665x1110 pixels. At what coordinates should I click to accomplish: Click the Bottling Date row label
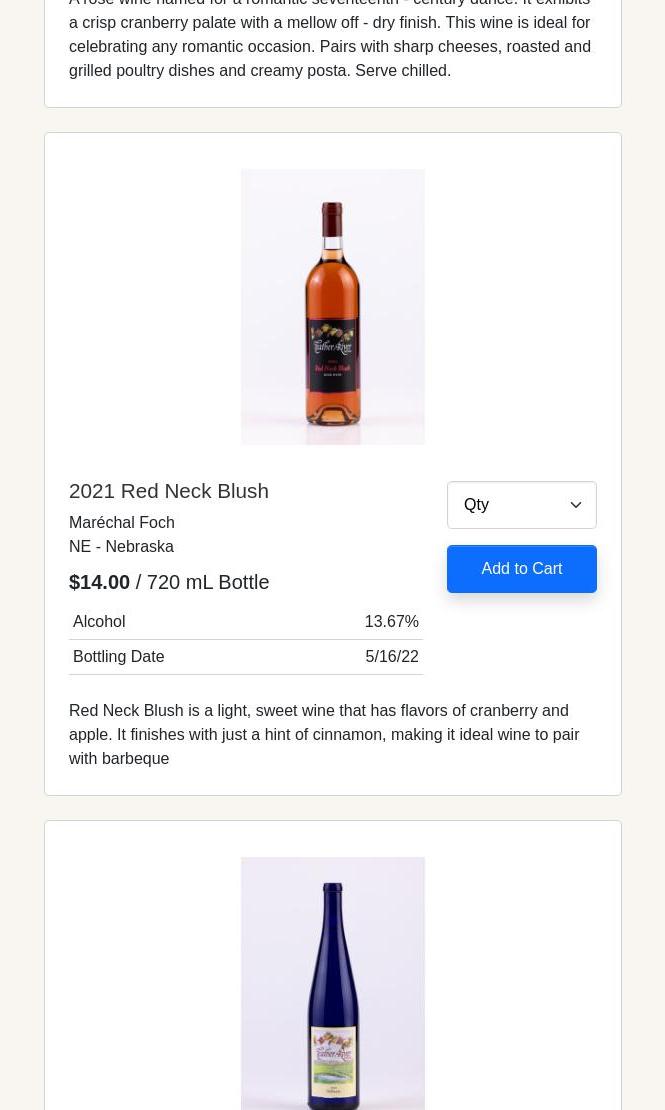118,657
